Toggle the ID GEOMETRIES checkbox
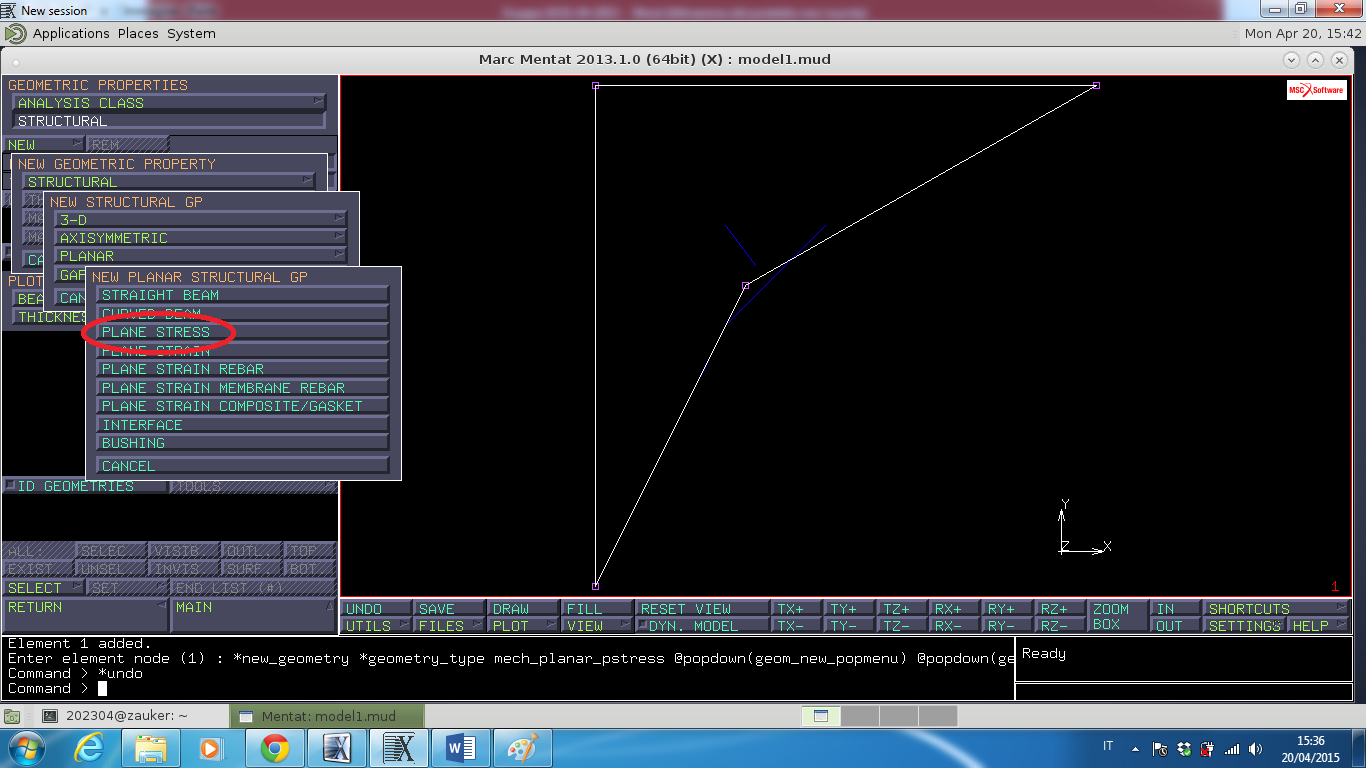The width and height of the screenshot is (1366, 768). click(9, 486)
